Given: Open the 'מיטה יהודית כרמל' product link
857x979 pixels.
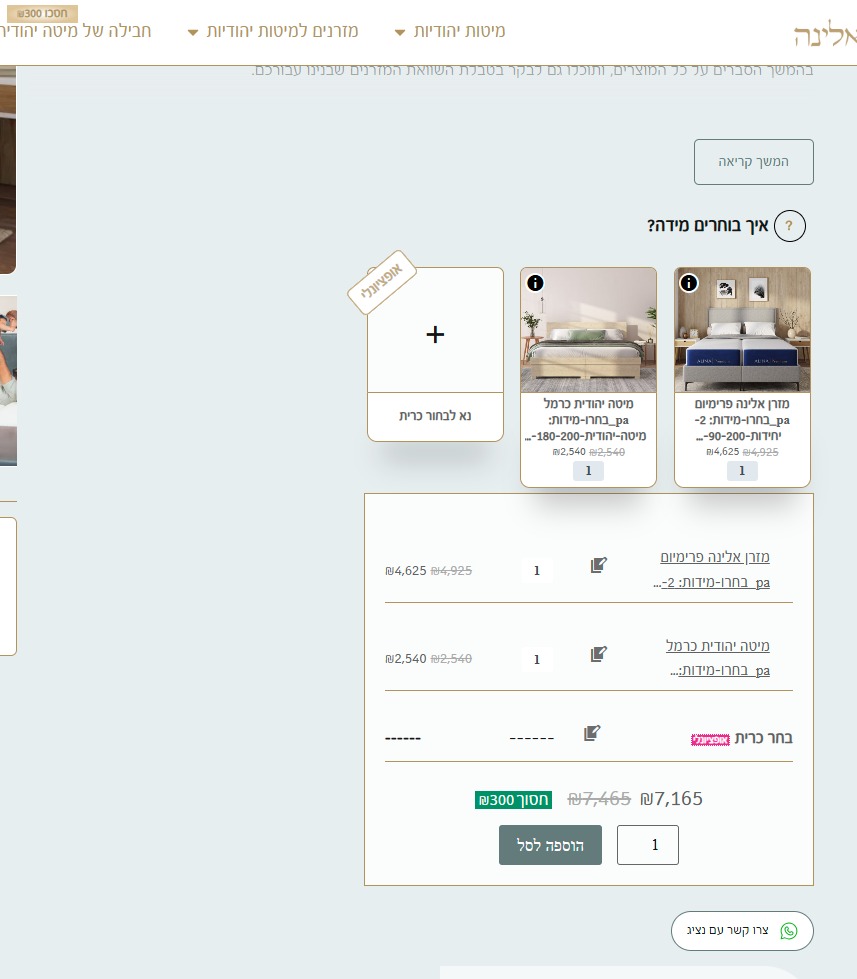Looking at the screenshot, I should click(717, 646).
